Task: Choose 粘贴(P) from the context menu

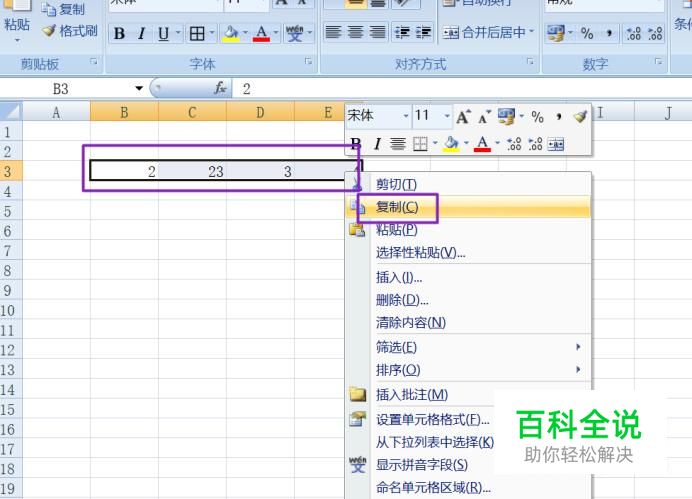Action: pos(468,230)
